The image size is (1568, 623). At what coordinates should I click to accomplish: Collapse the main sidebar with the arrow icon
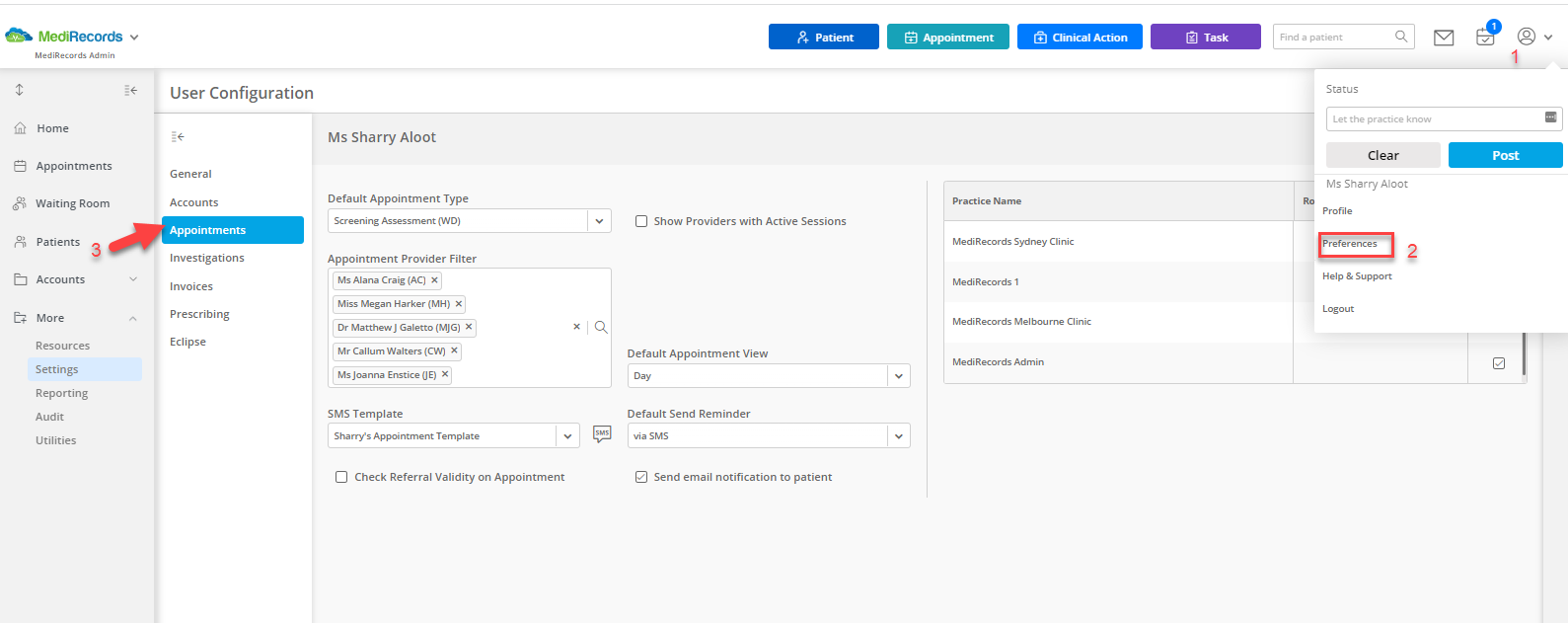coord(130,90)
